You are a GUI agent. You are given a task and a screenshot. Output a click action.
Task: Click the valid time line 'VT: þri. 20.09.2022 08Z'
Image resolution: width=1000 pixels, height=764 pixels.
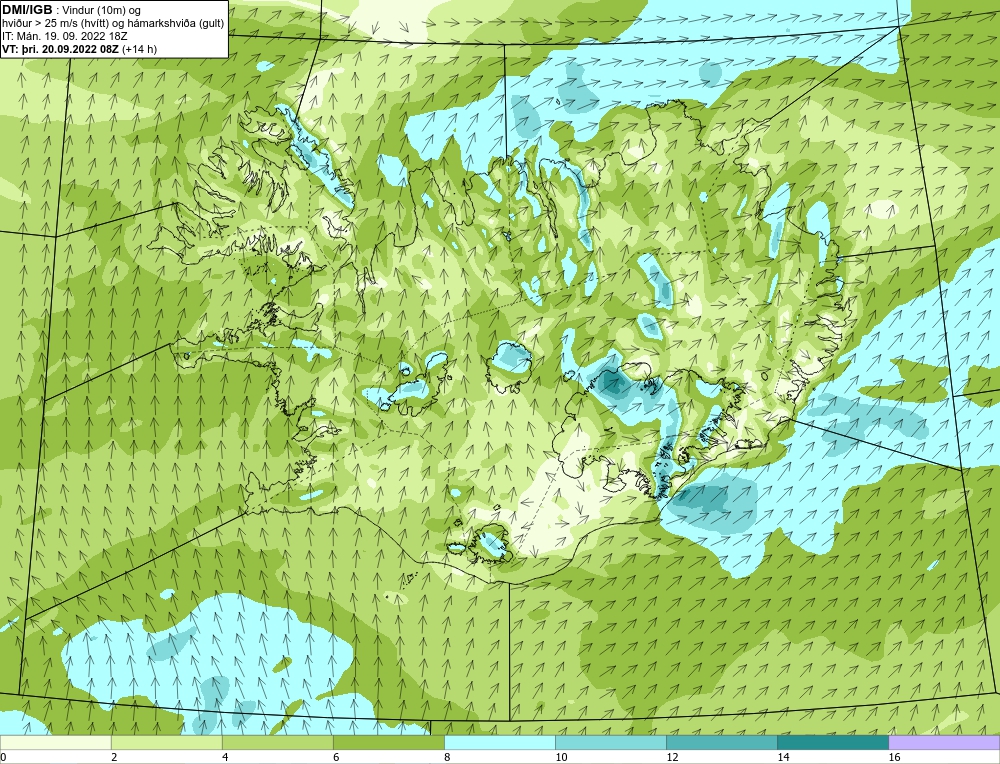(x=60, y=48)
